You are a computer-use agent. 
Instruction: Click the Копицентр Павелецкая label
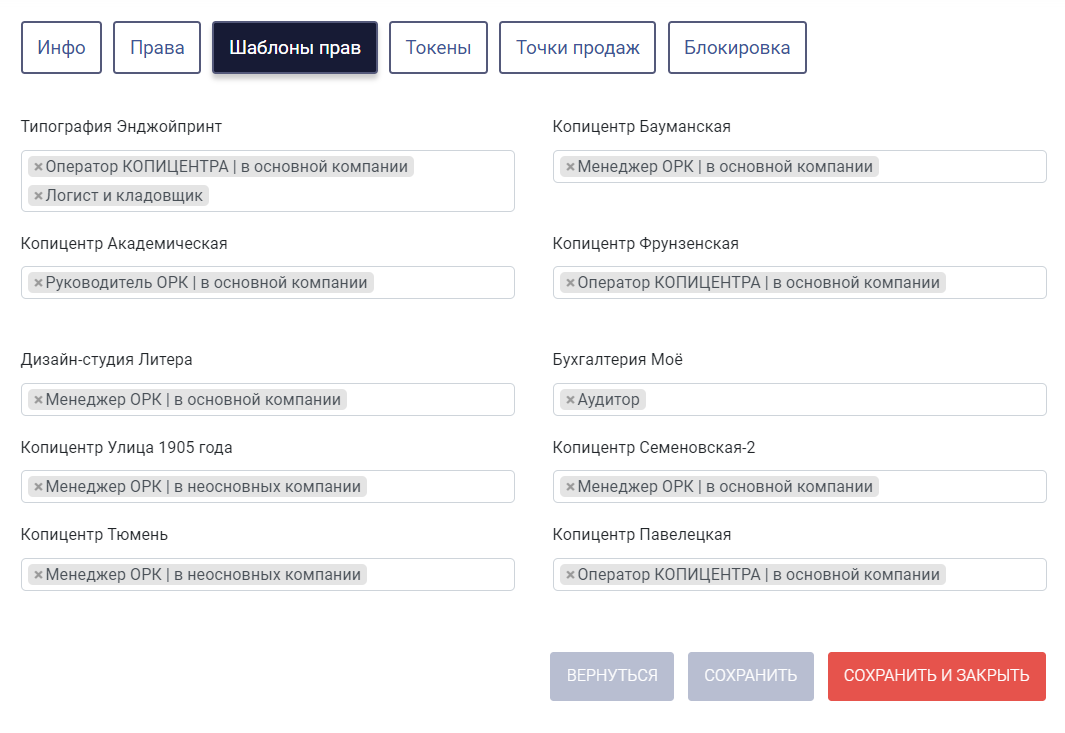click(642, 535)
